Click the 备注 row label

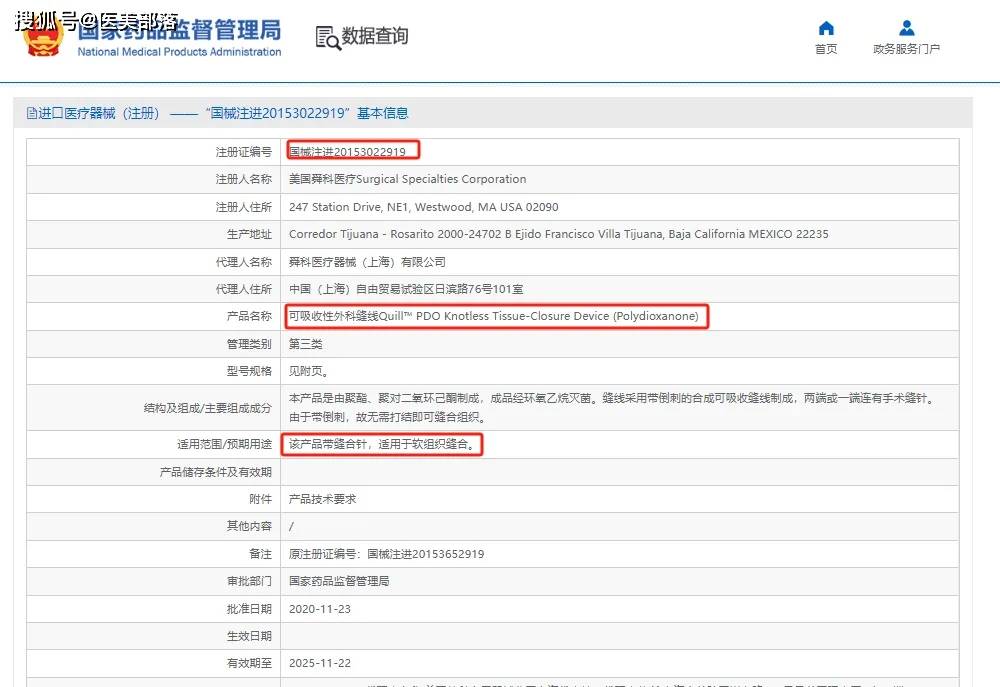point(261,554)
